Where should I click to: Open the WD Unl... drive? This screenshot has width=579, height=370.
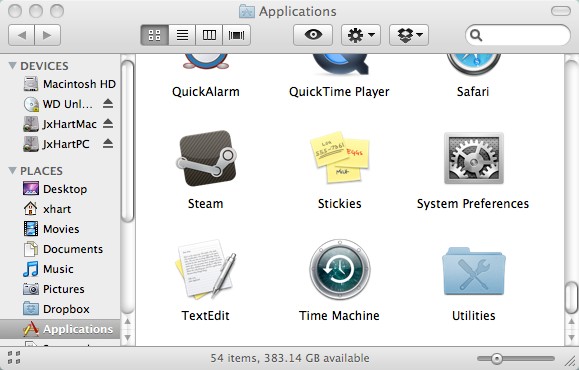[58, 104]
